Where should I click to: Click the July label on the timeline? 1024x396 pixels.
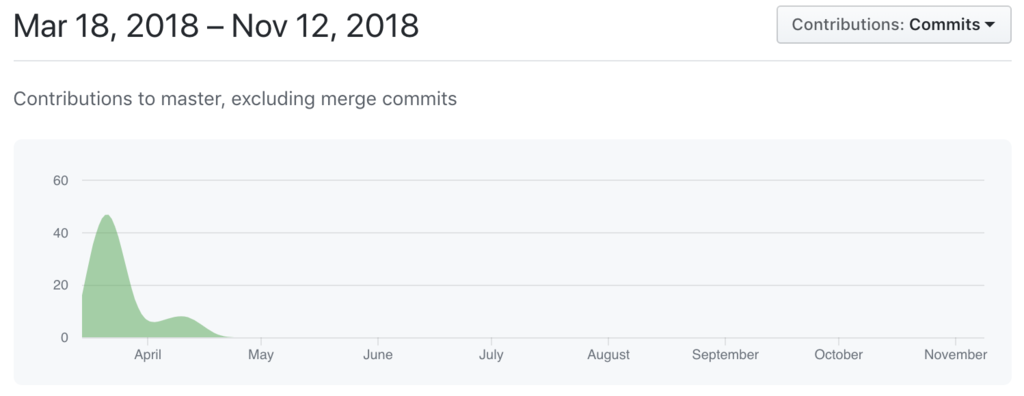click(x=491, y=355)
